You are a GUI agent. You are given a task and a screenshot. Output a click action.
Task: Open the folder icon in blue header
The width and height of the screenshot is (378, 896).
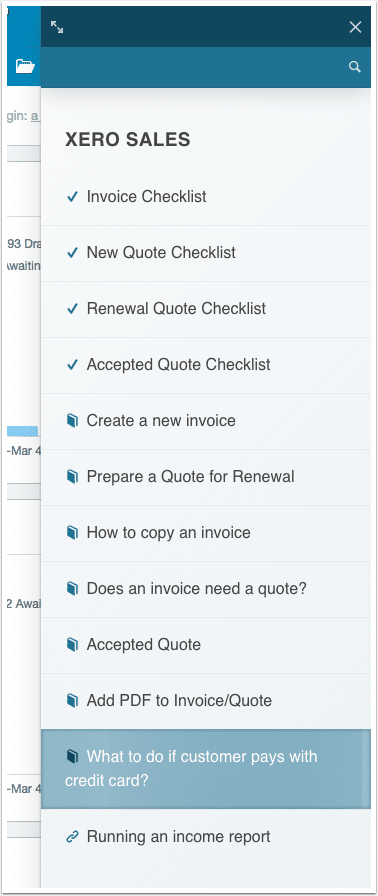[x=25, y=66]
